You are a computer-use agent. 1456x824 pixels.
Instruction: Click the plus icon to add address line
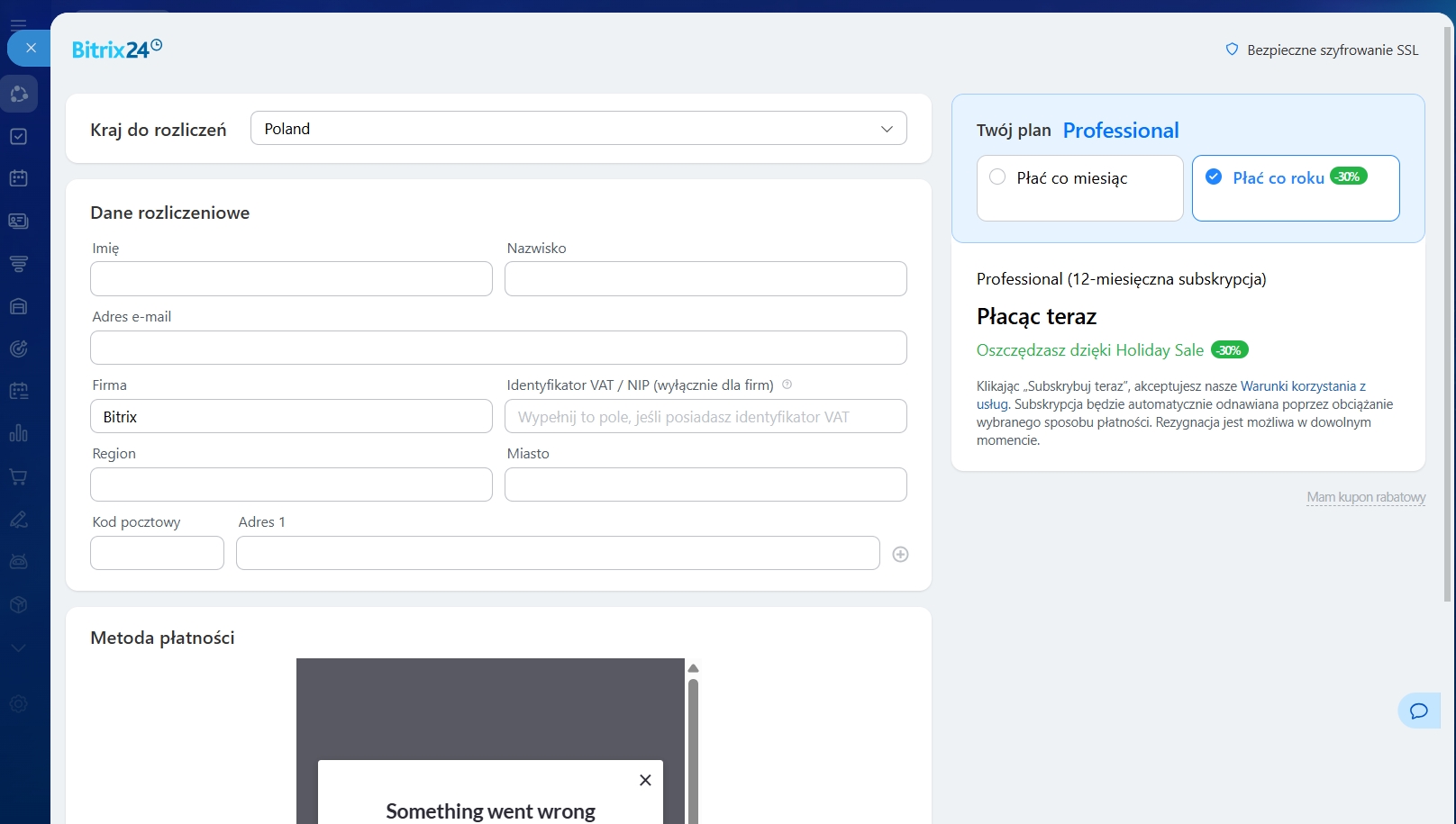pyautogui.click(x=900, y=554)
